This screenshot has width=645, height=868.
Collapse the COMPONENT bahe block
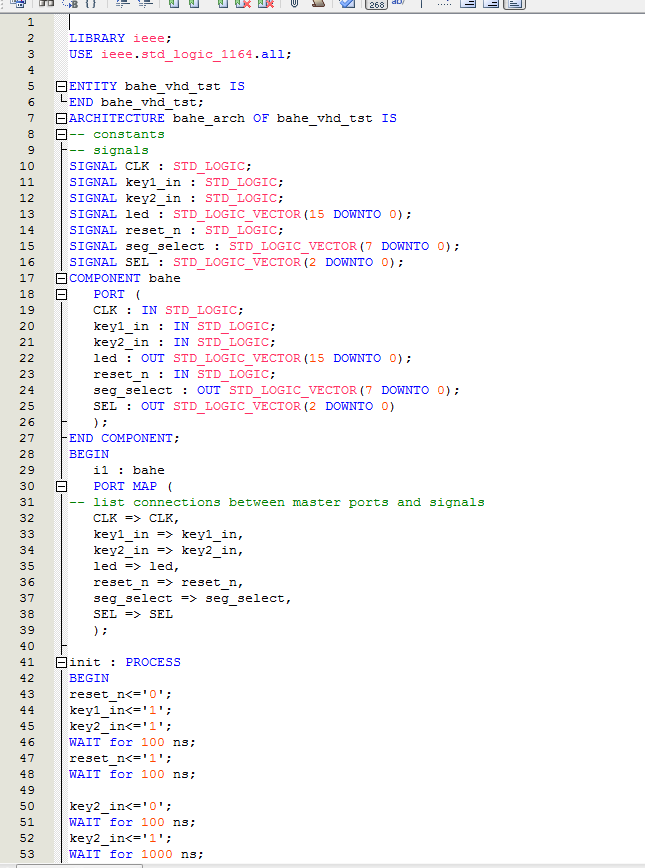61,278
